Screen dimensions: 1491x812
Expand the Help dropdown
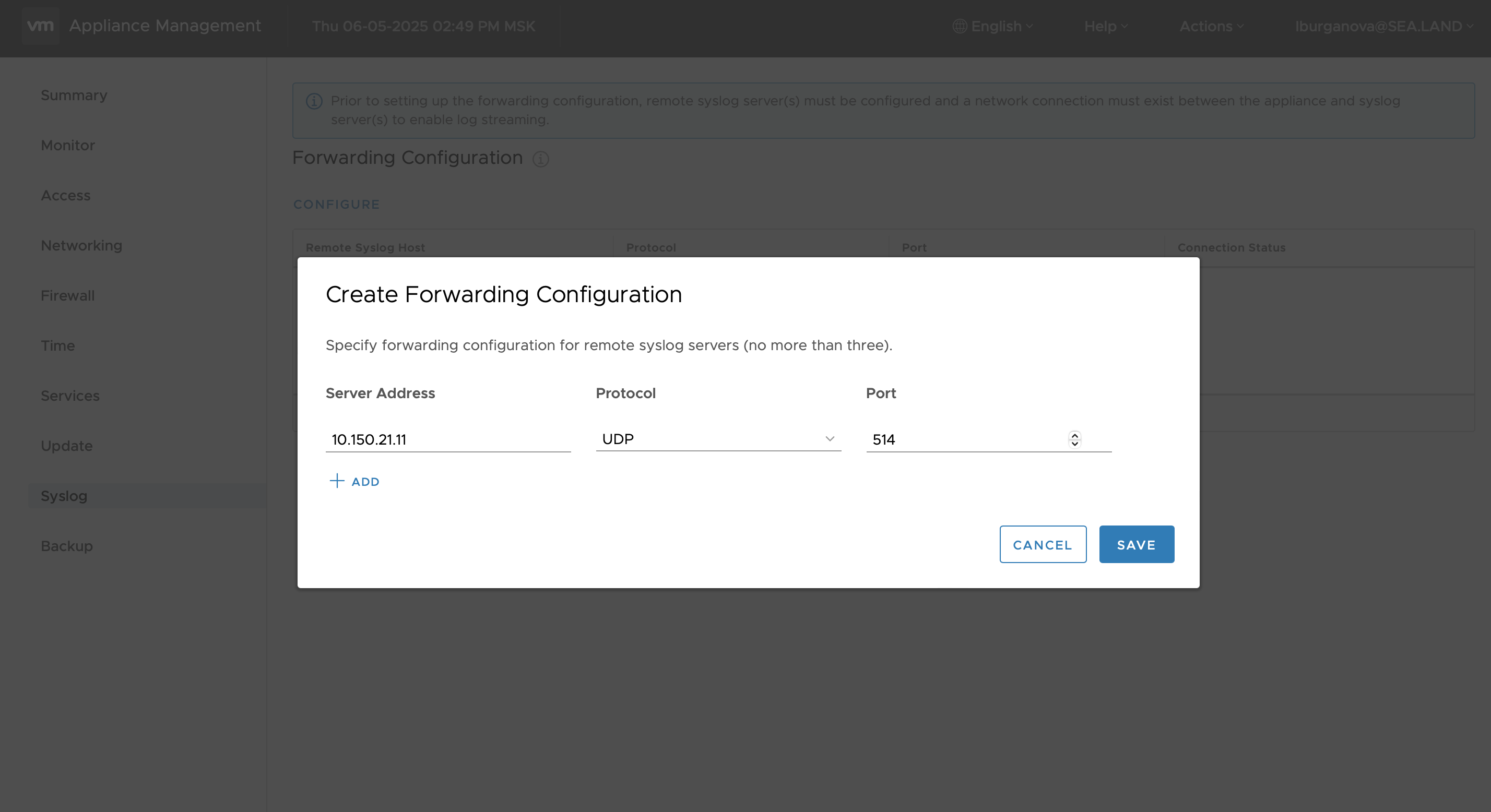(1104, 26)
